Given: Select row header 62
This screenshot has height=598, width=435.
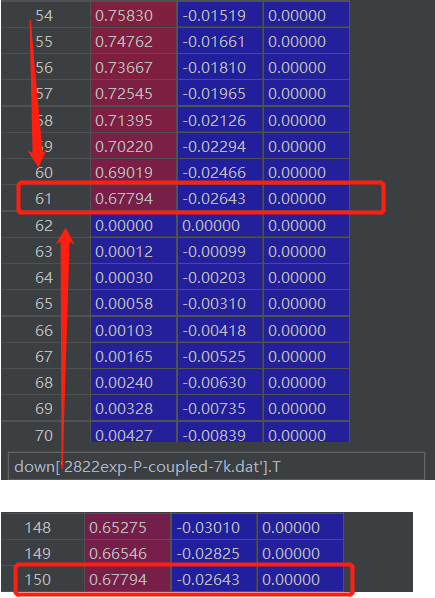Looking at the screenshot, I should click(x=45, y=225).
